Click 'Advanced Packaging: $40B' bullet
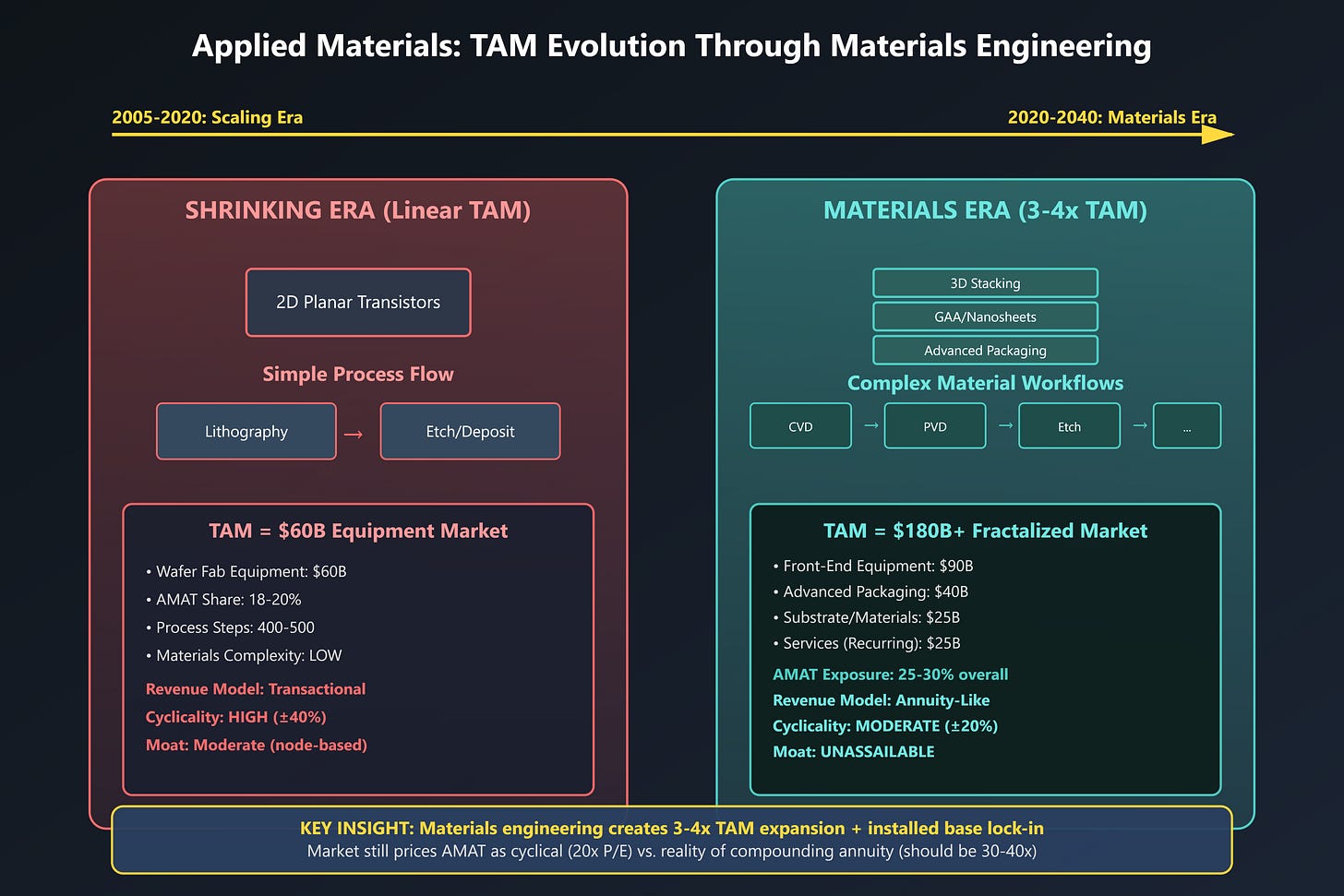The image size is (1344, 896). 870,591
